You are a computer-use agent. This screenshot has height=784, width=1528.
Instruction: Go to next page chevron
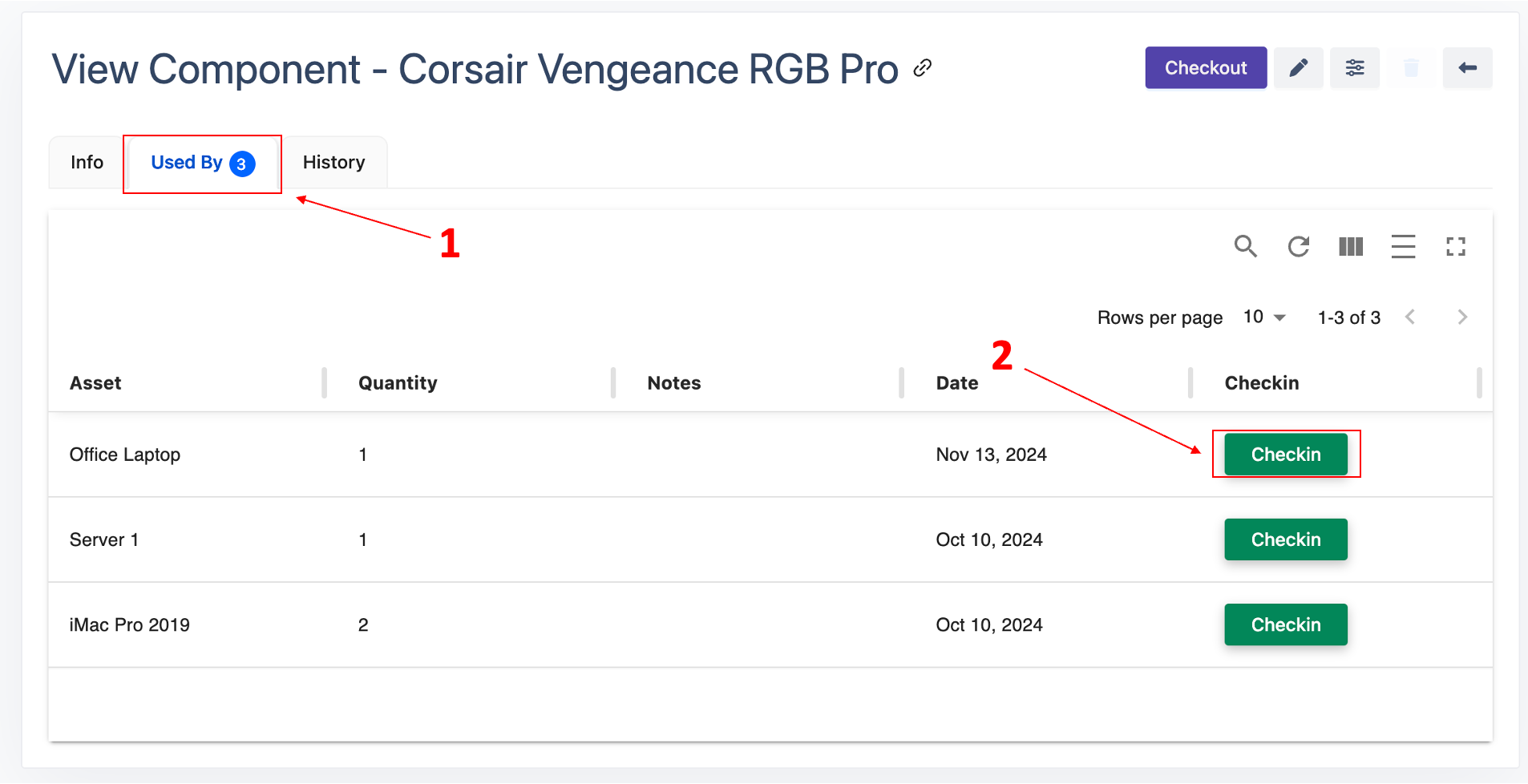(1462, 317)
